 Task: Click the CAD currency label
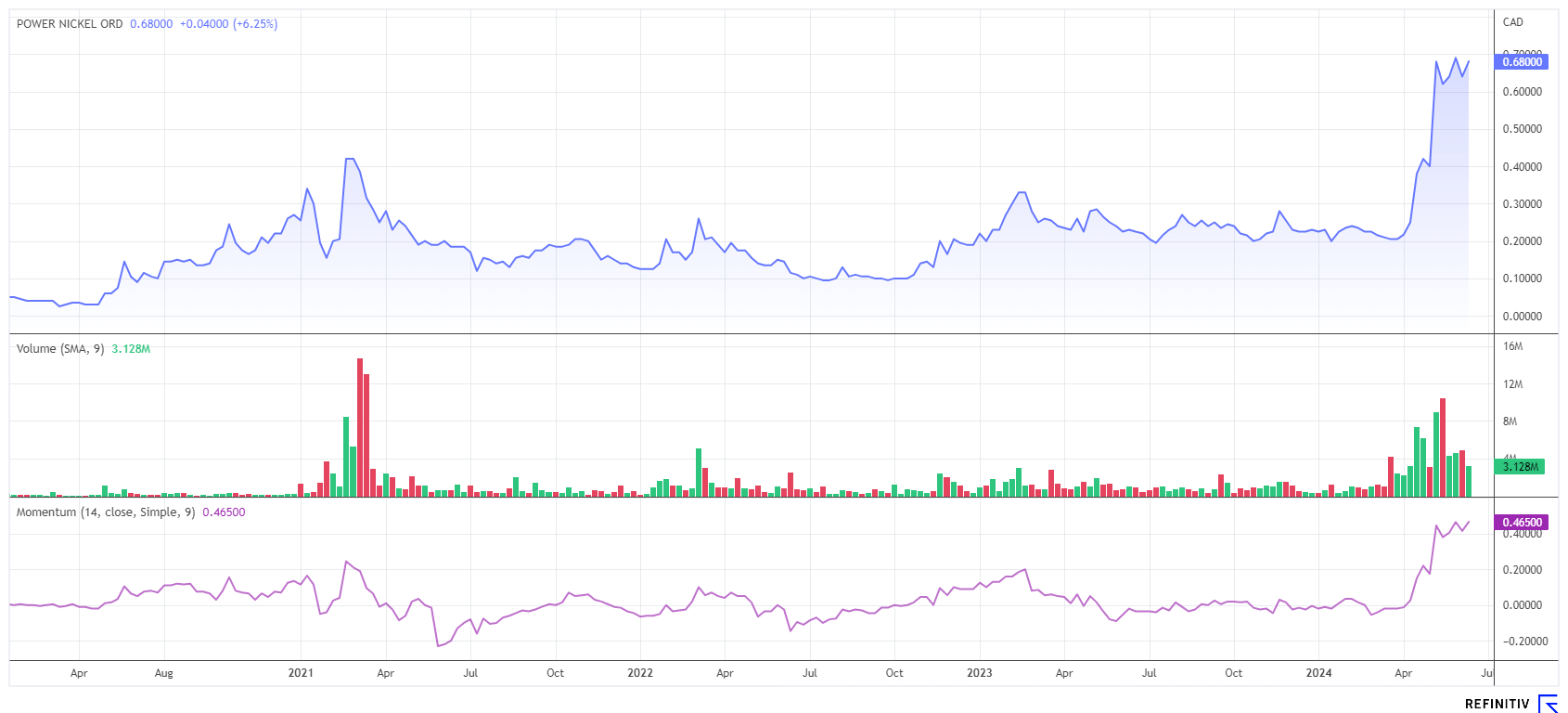tap(1512, 22)
